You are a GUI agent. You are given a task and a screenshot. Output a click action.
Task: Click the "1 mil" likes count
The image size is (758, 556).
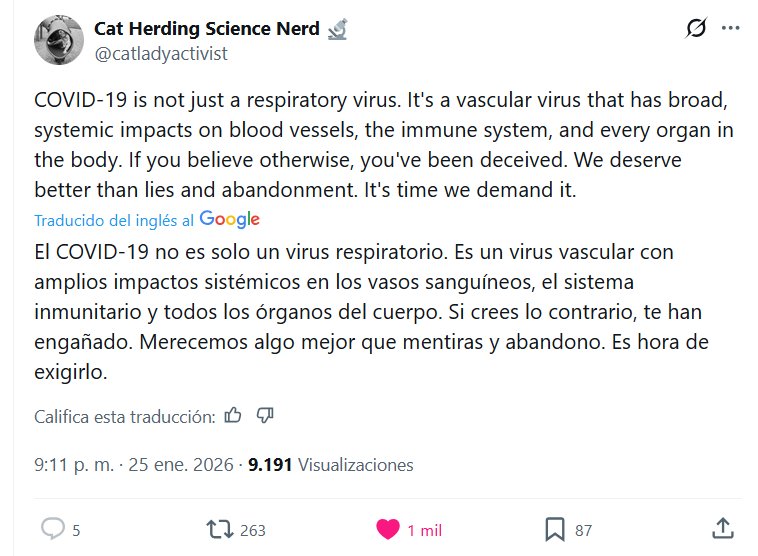tap(424, 530)
